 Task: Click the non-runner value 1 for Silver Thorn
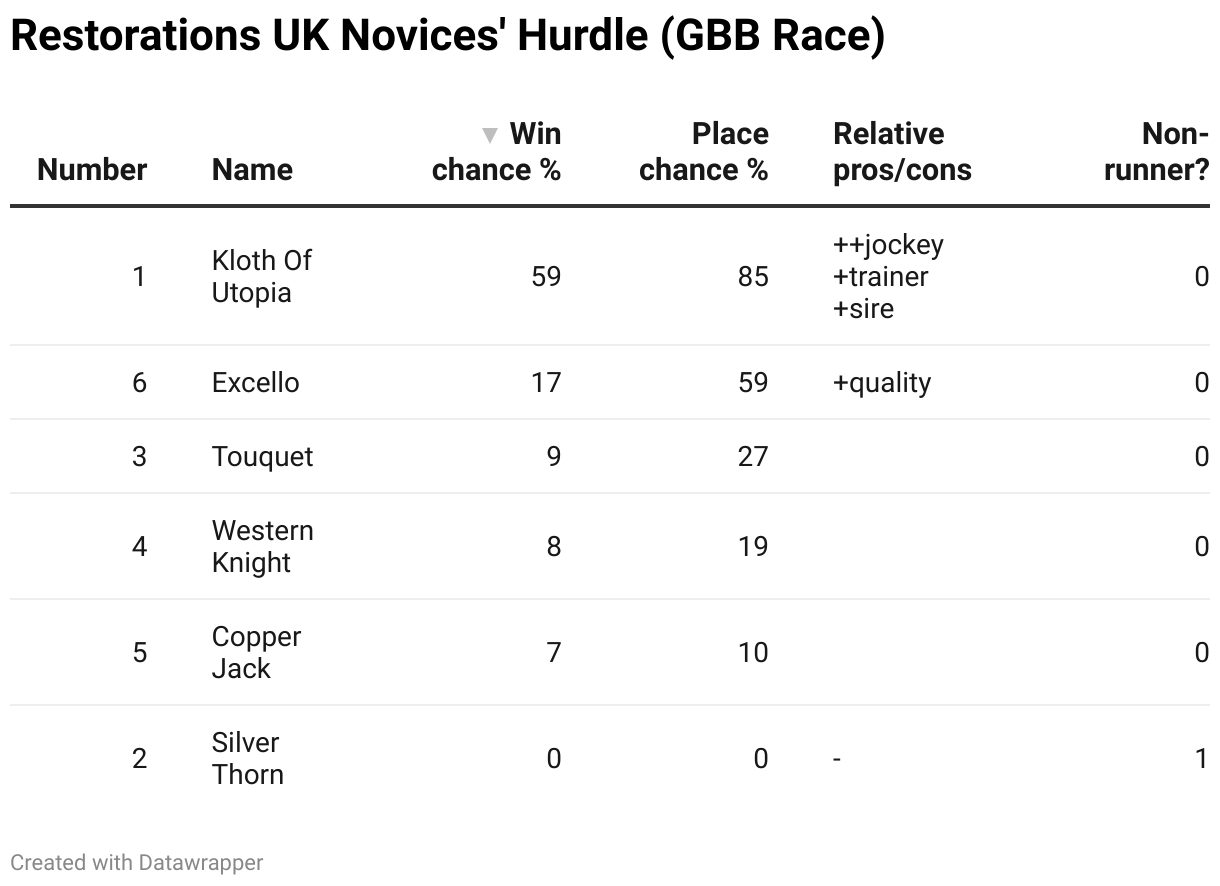pos(1202,759)
